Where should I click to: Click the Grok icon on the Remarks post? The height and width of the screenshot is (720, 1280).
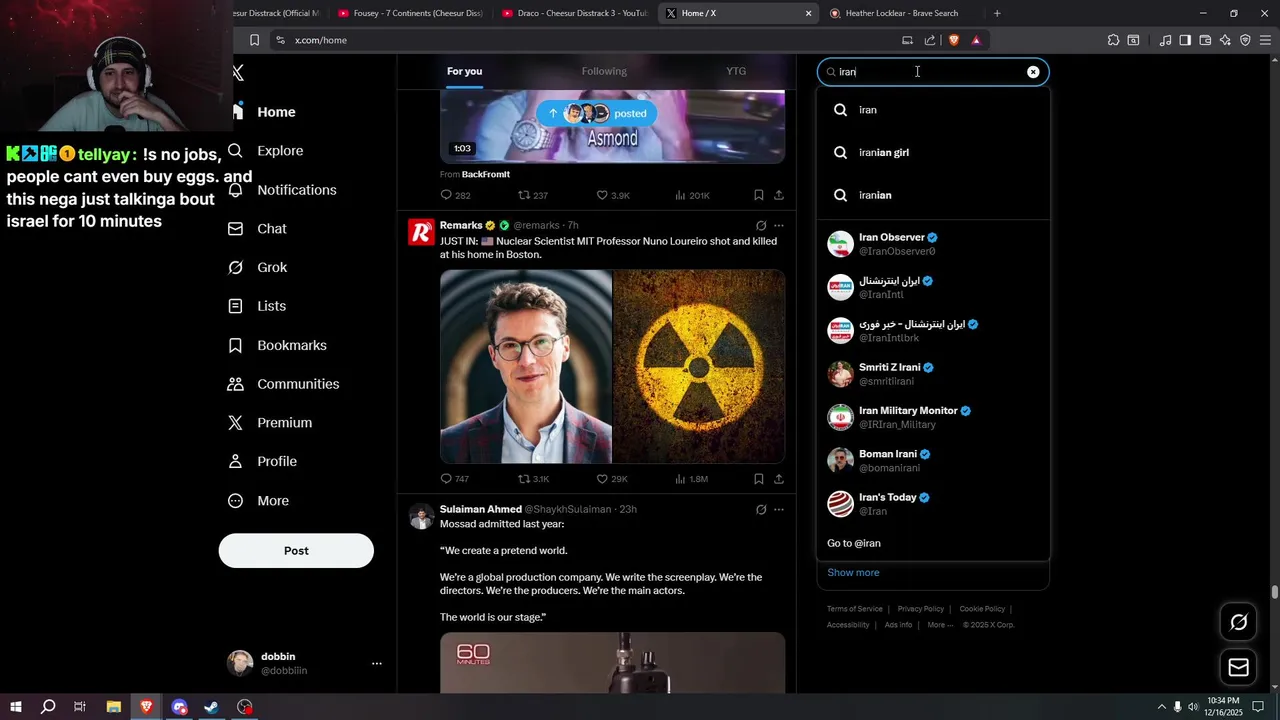point(761,226)
